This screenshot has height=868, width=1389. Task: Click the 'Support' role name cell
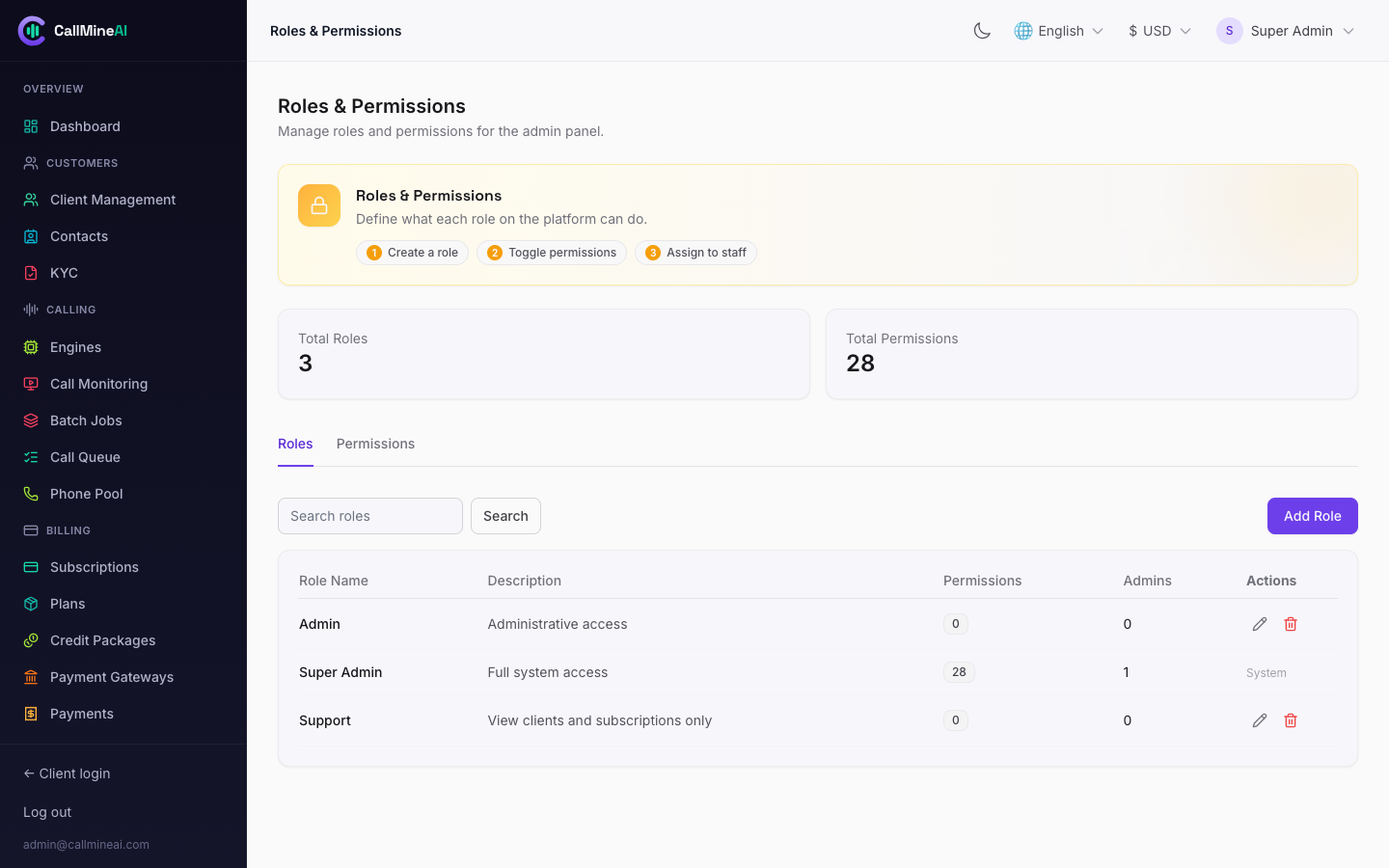pyautogui.click(x=325, y=720)
